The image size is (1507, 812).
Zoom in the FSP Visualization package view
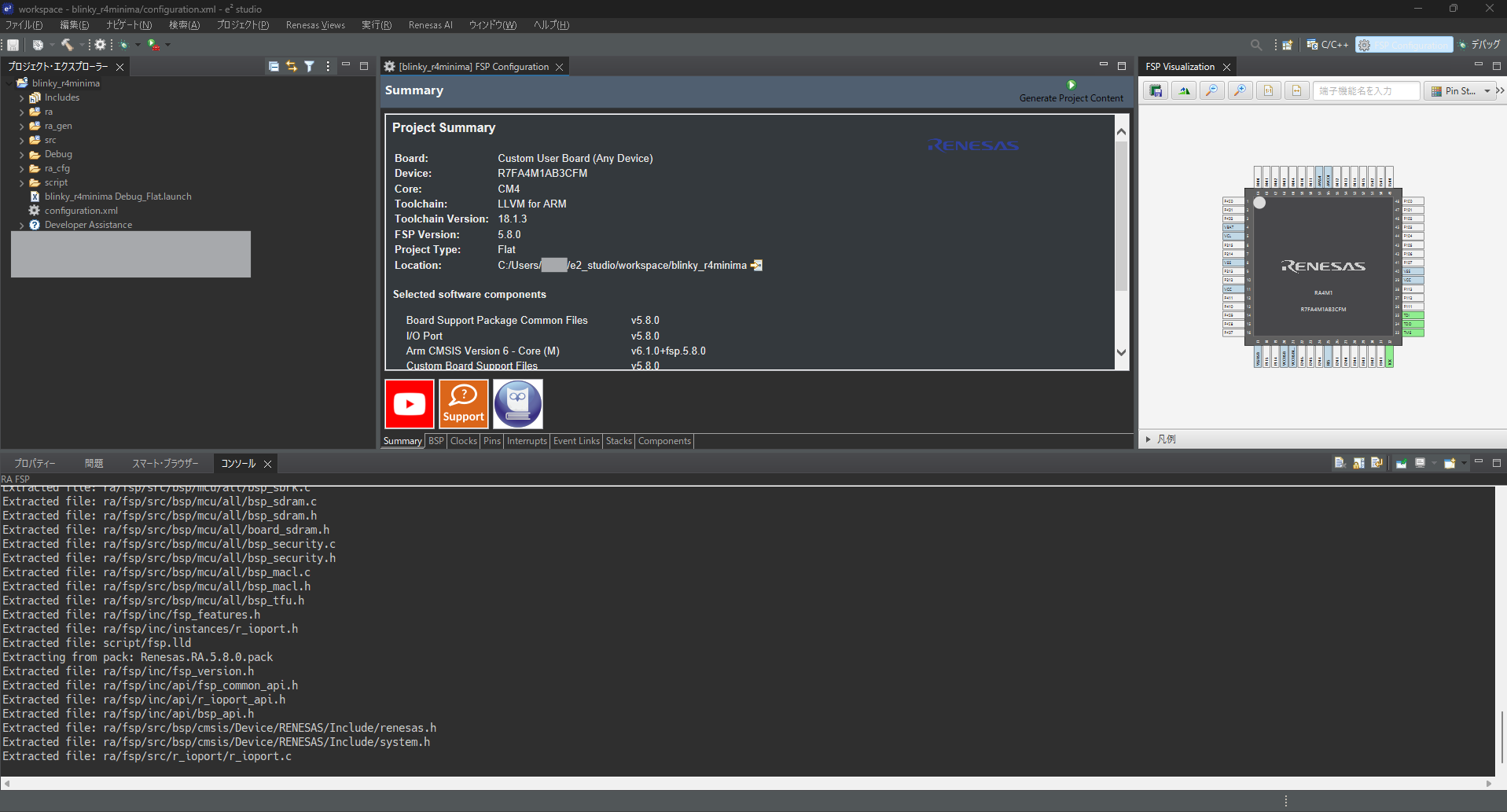pos(1241,91)
